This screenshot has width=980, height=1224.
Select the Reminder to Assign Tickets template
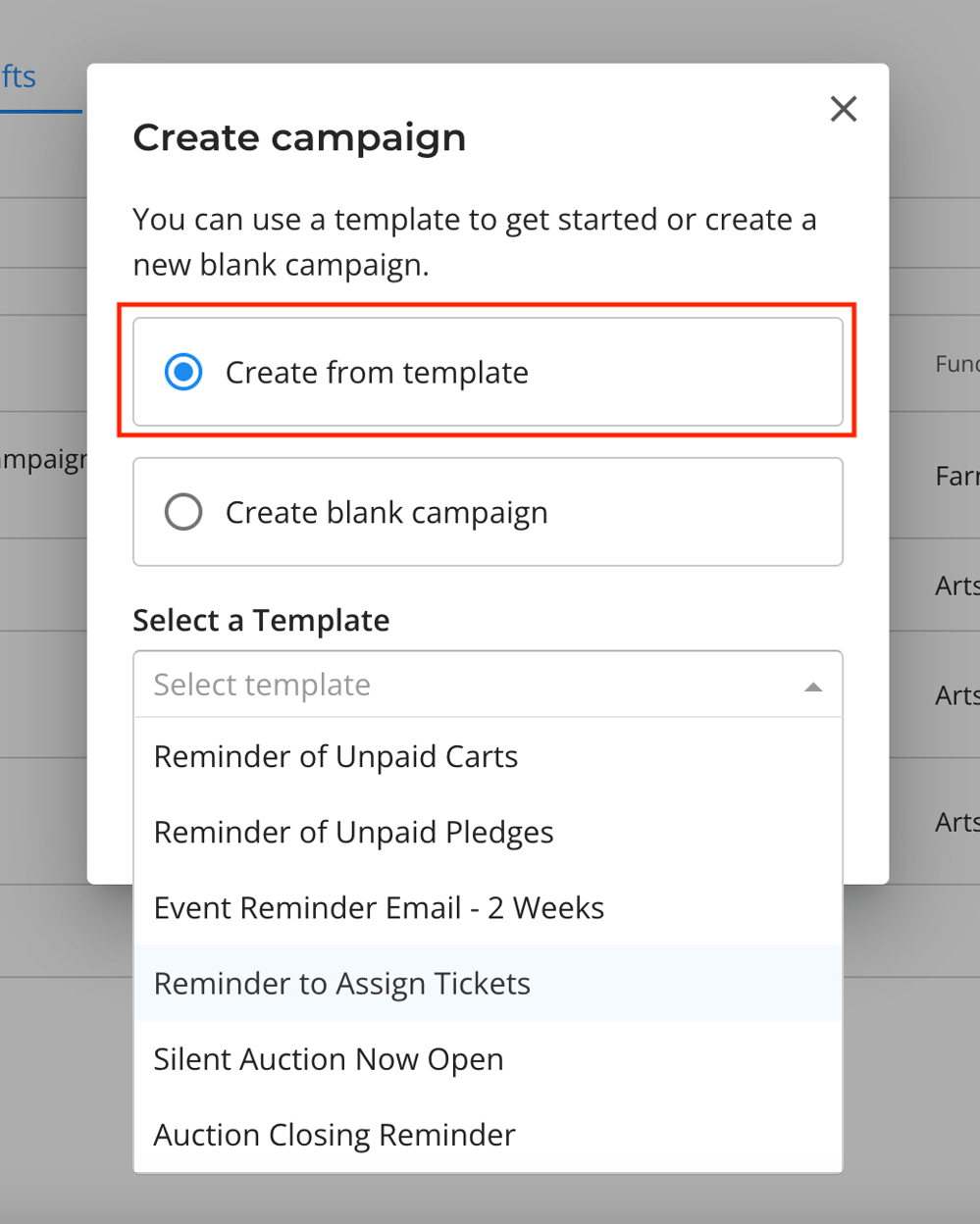click(x=340, y=983)
